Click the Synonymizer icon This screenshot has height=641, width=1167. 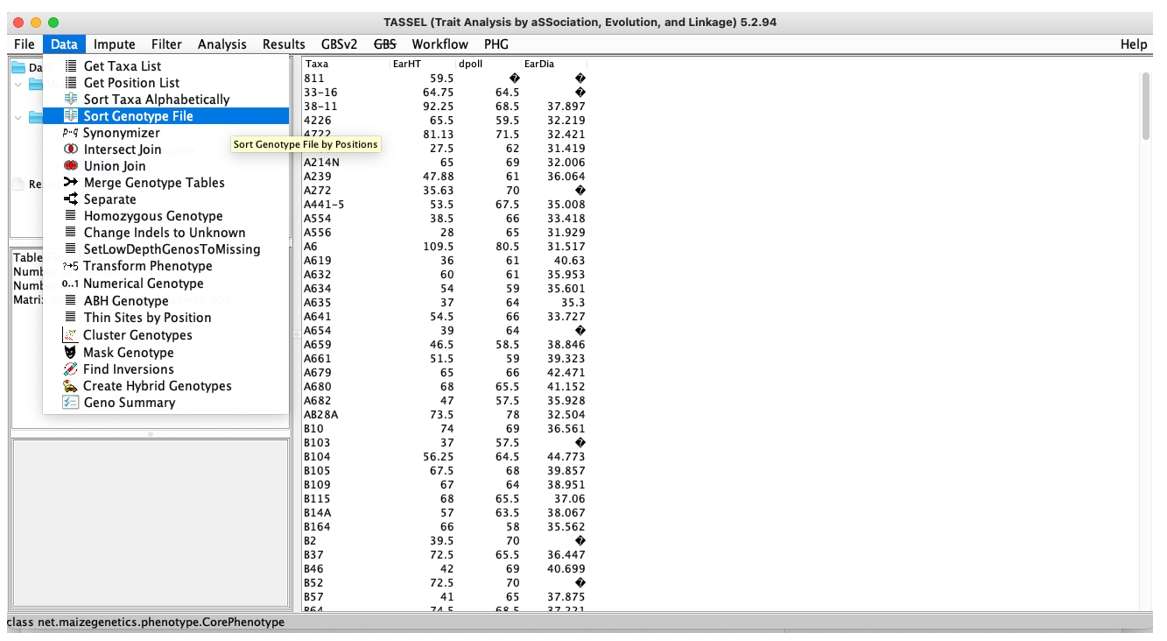tap(70, 133)
